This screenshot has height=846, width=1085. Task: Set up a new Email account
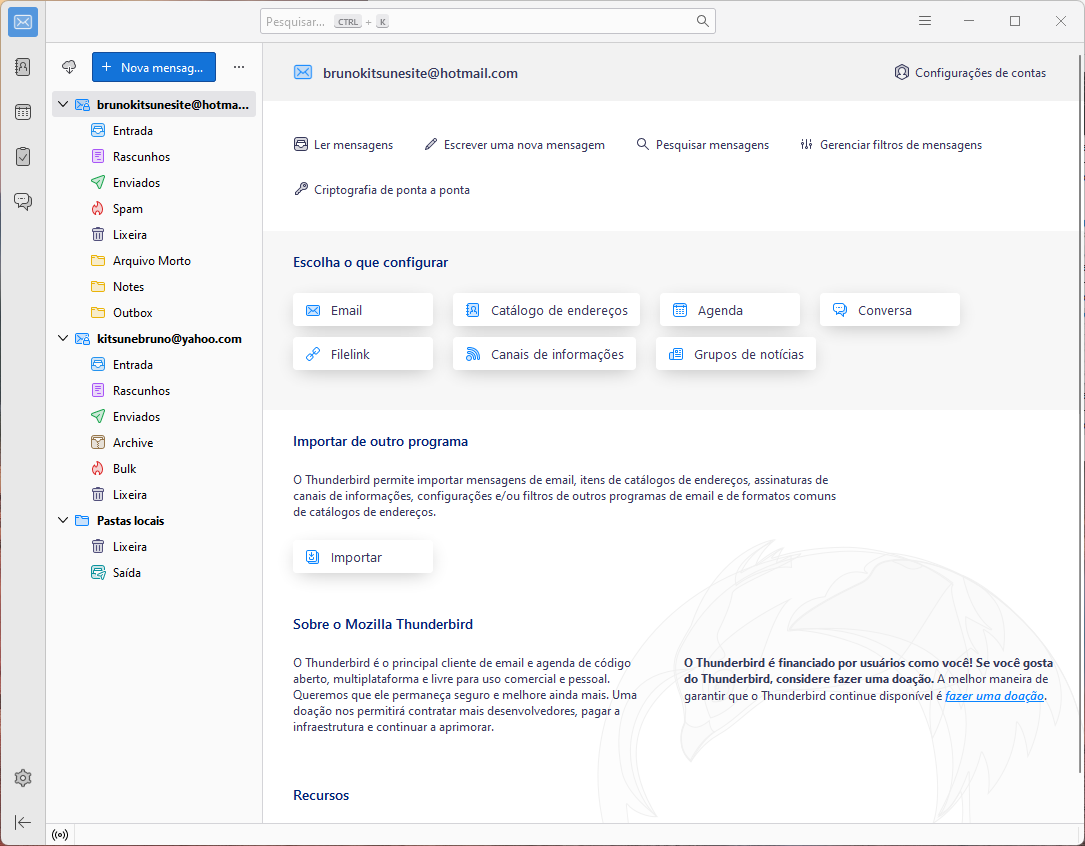click(363, 310)
